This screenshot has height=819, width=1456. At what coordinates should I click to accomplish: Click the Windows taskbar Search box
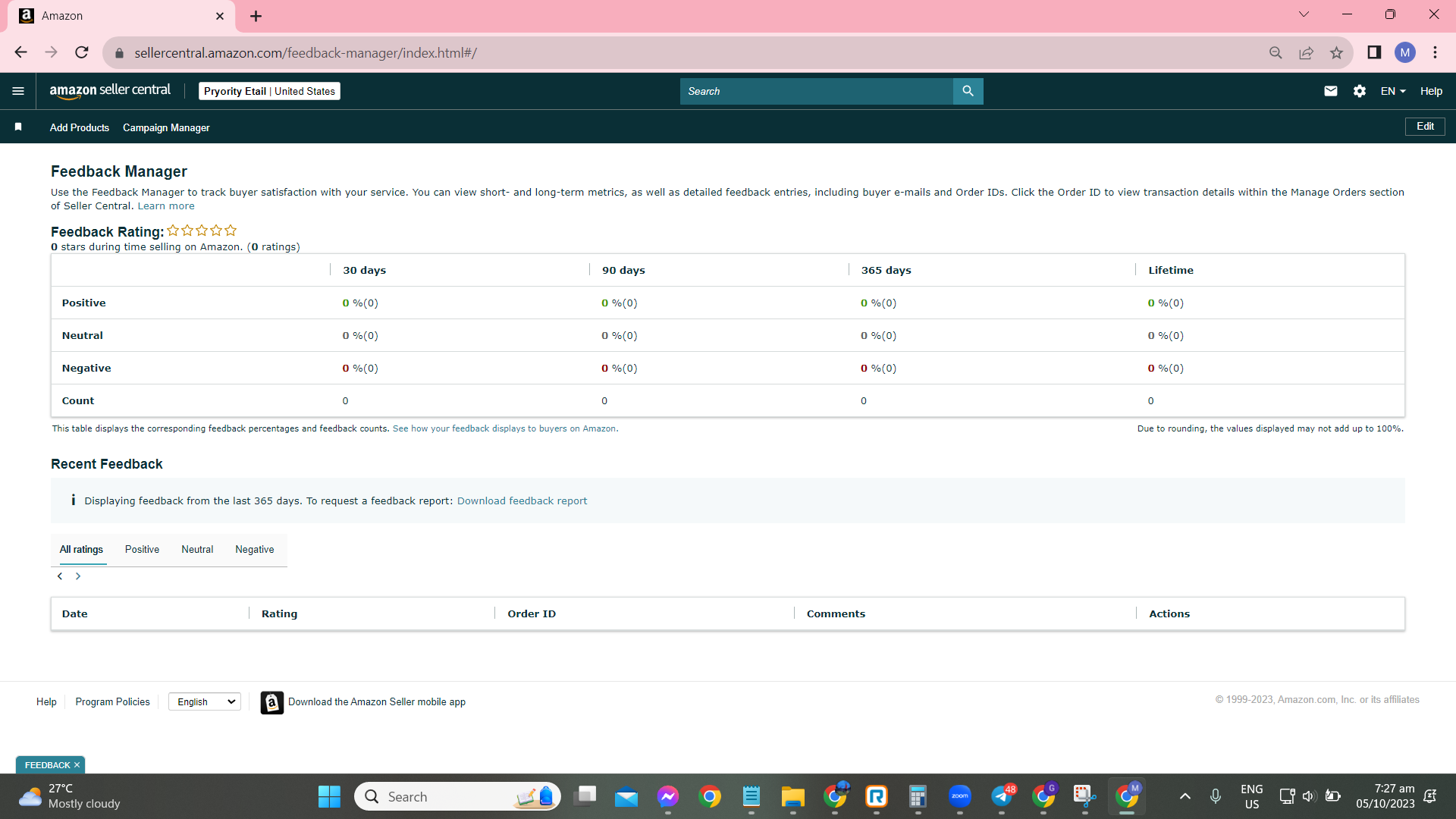click(x=457, y=796)
